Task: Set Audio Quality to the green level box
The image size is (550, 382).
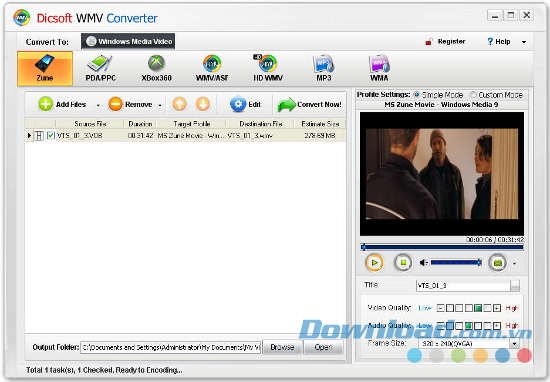Action: [x=468, y=326]
